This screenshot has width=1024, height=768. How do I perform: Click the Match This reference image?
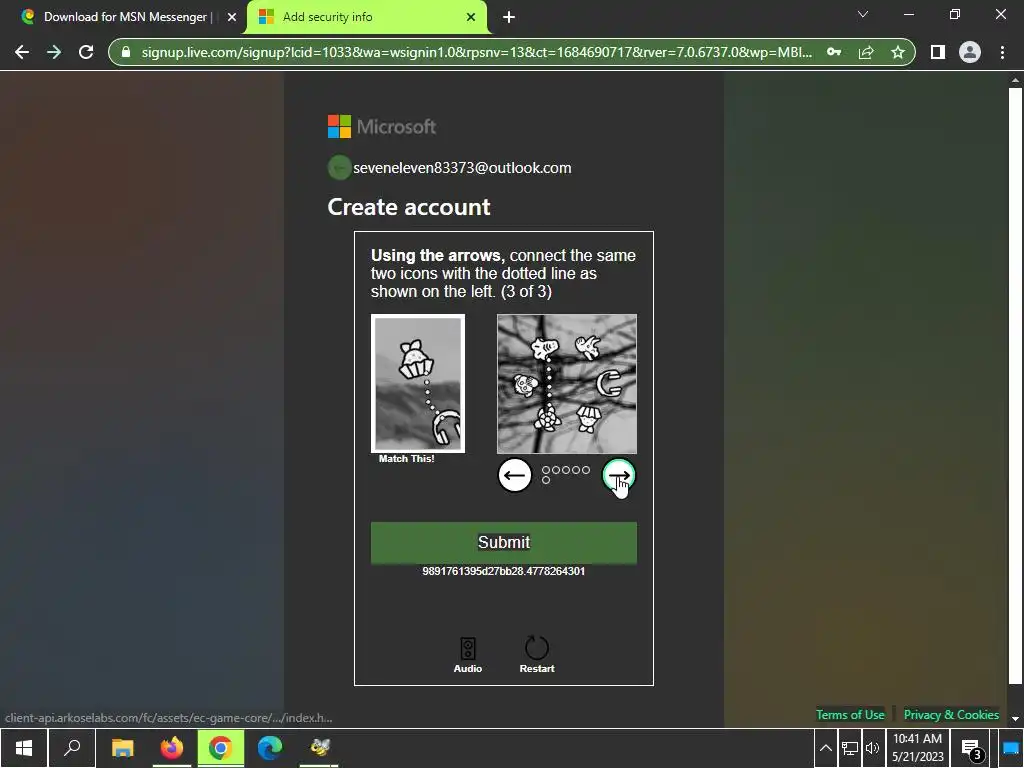point(418,383)
